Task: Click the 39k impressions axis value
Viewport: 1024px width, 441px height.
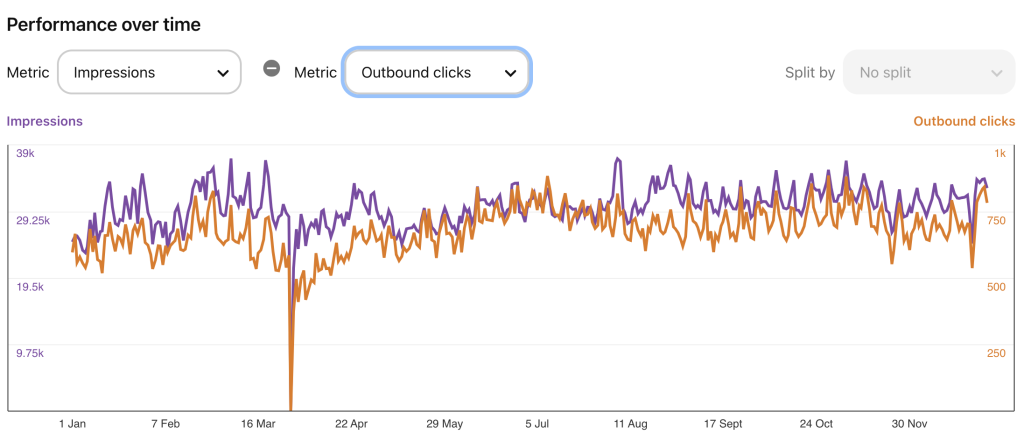Action: coord(23,153)
